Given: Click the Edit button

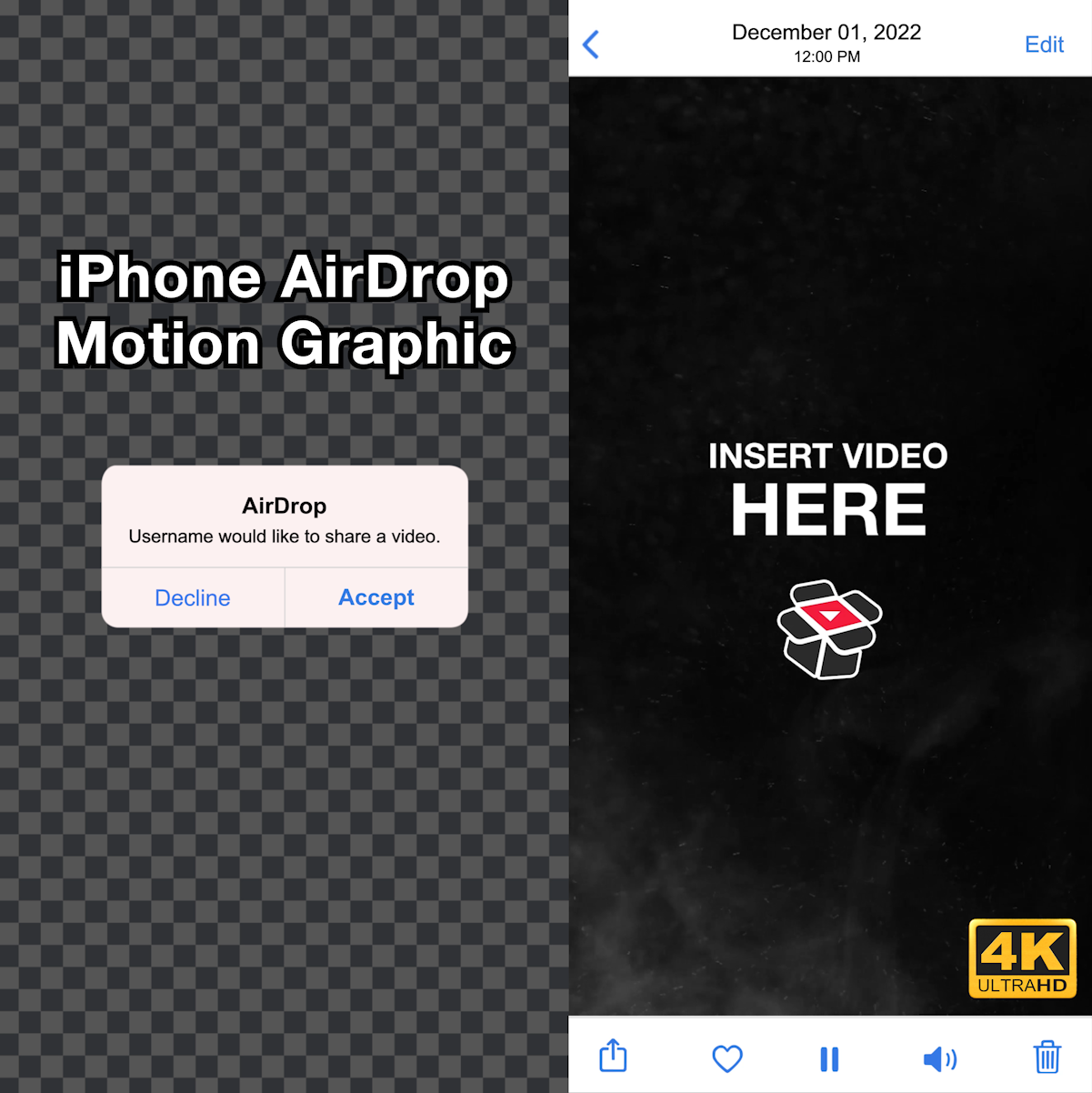Looking at the screenshot, I should (1044, 45).
